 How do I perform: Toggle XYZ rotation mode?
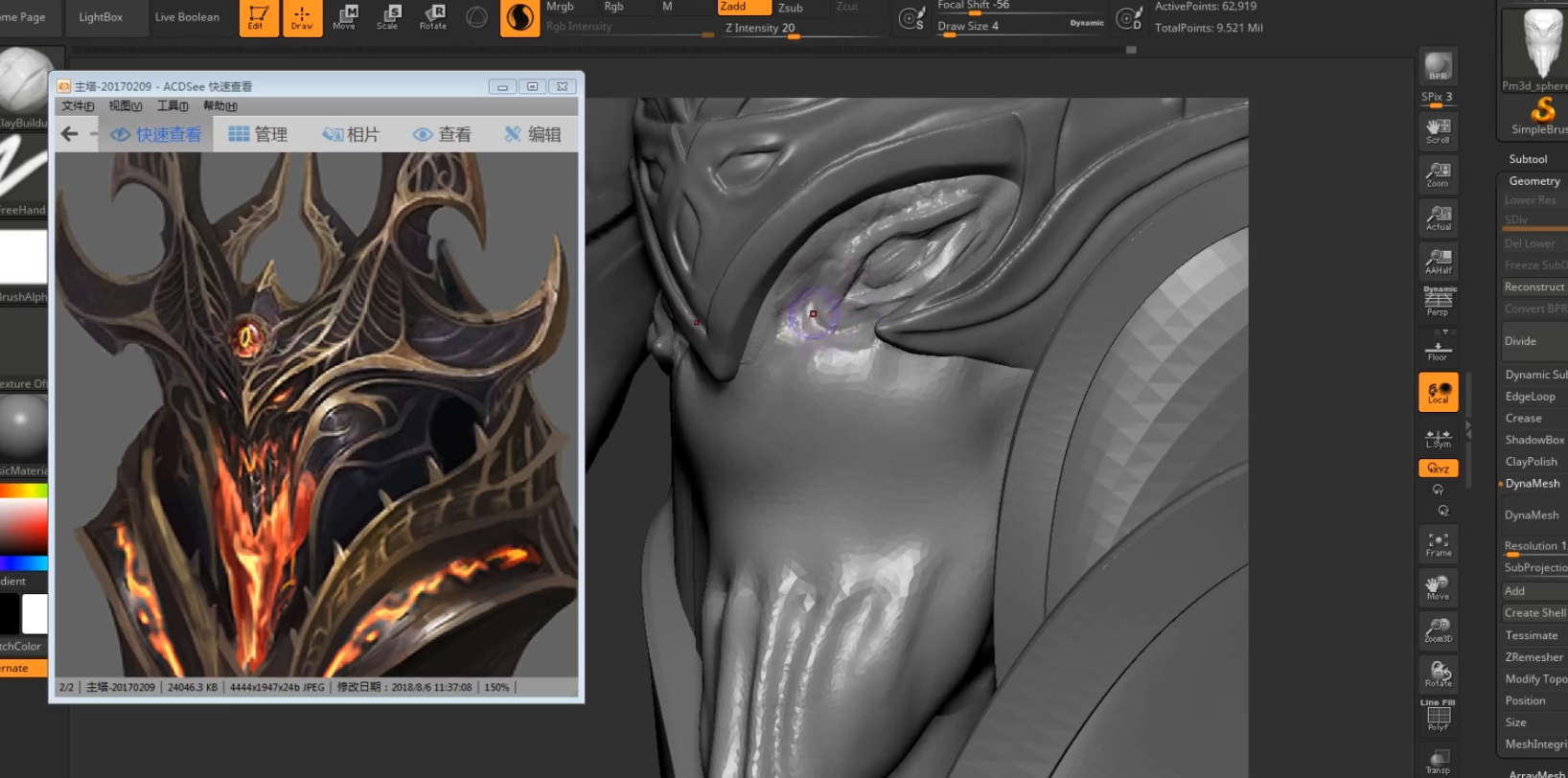tap(1438, 468)
